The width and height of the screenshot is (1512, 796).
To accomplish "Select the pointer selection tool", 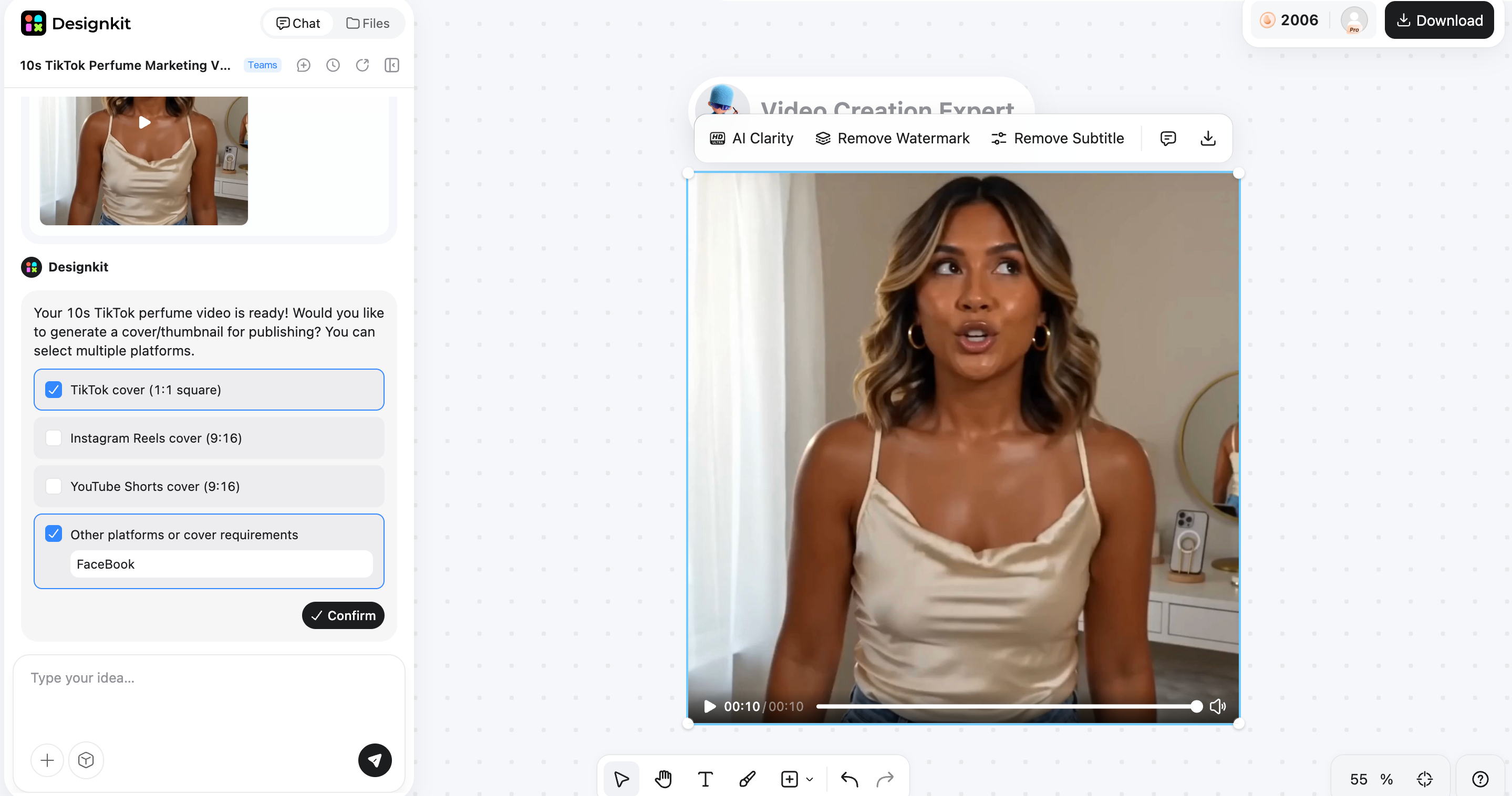I will tap(621, 779).
